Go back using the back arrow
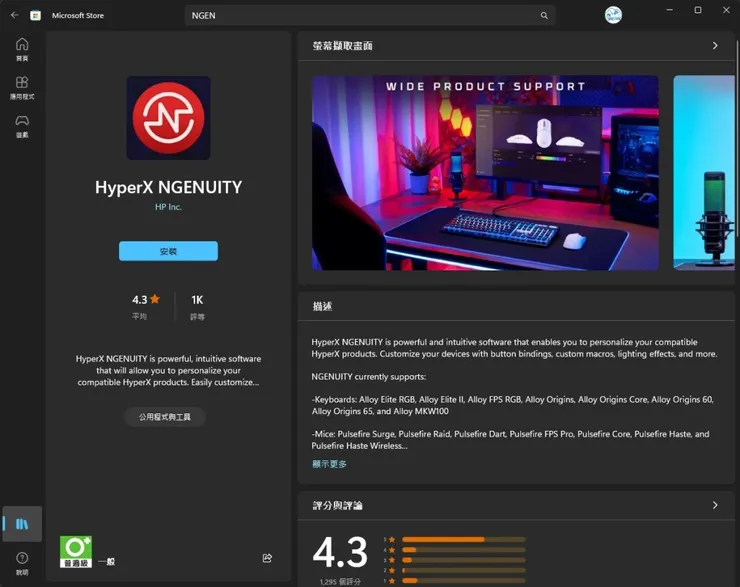Image resolution: width=740 pixels, height=587 pixels. (x=15, y=15)
